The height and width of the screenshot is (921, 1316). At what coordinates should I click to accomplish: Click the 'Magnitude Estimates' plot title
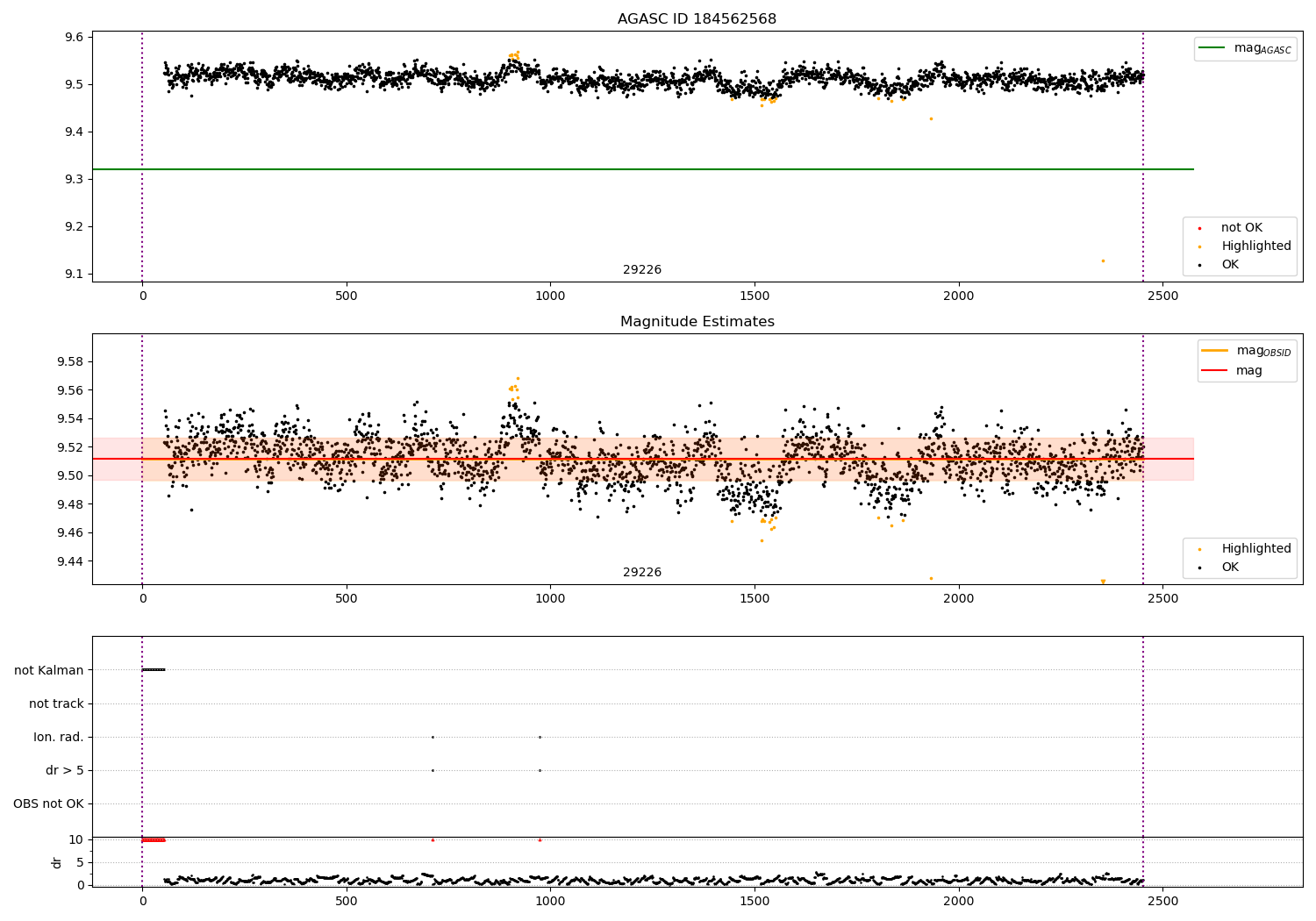pos(697,322)
